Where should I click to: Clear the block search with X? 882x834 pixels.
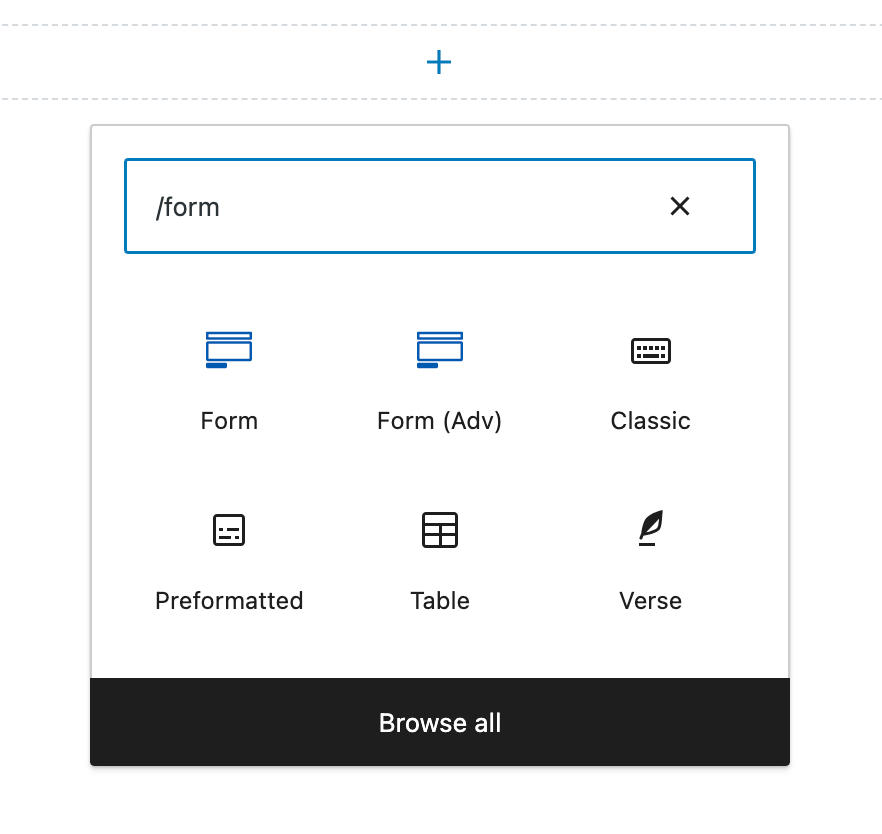coord(680,206)
